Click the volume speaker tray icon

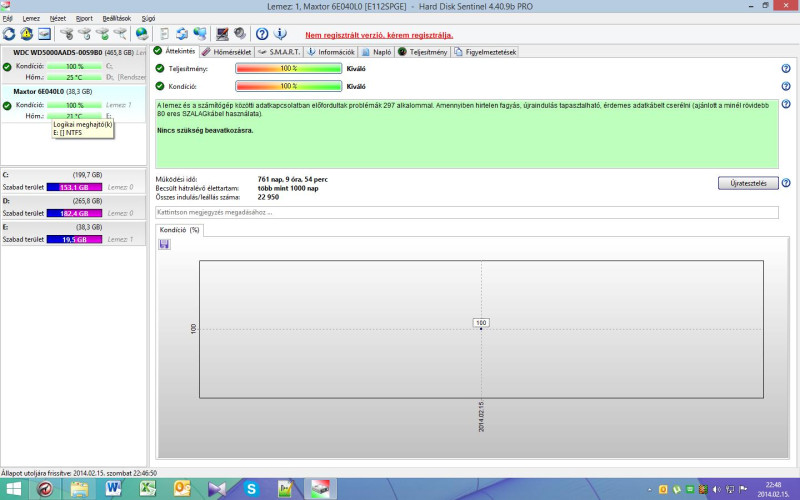pyautogui.click(x=716, y=489)
